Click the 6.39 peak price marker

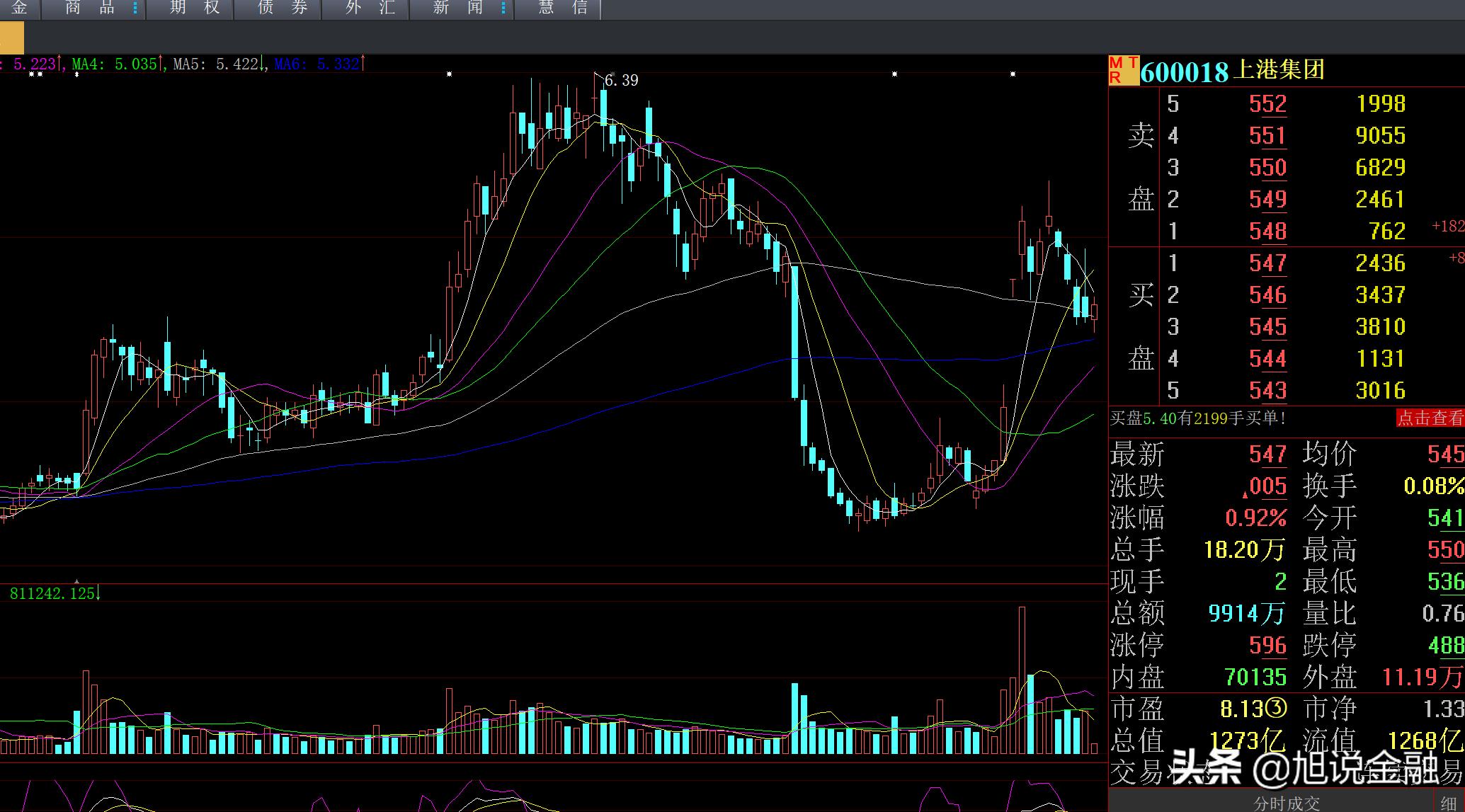click(x=621, y=81)
